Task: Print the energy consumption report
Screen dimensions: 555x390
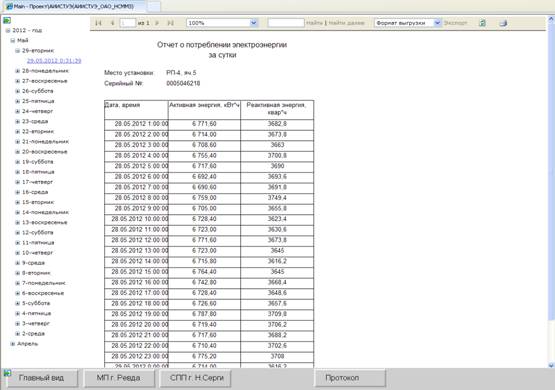Action: pos(503,23)
